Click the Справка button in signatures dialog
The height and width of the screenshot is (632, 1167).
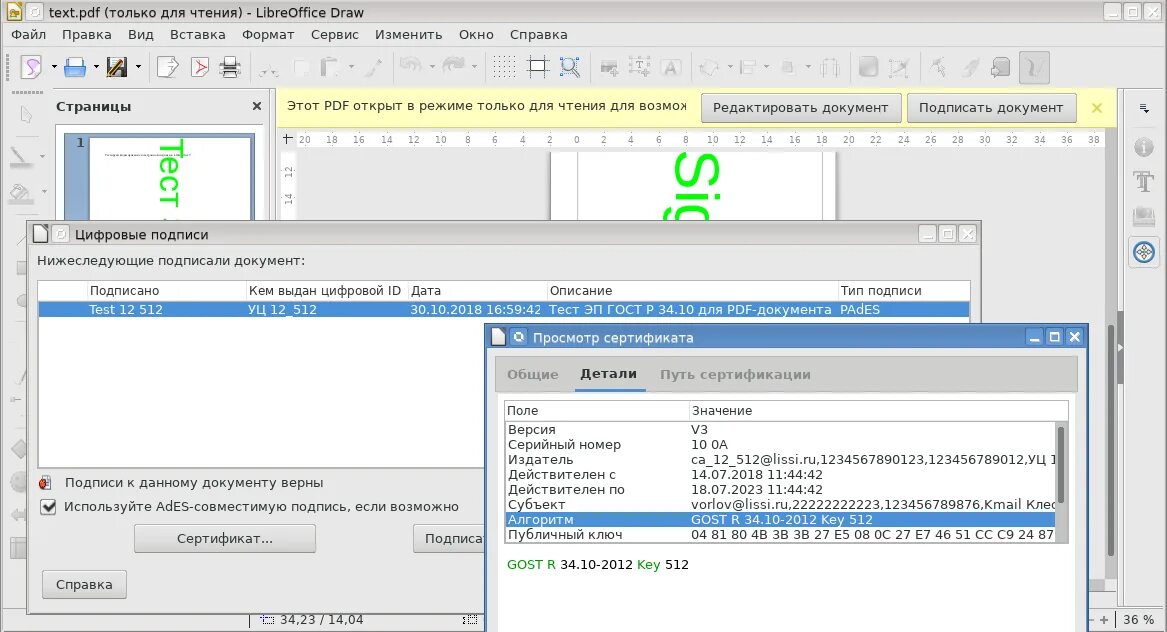[x=84, y=584]
